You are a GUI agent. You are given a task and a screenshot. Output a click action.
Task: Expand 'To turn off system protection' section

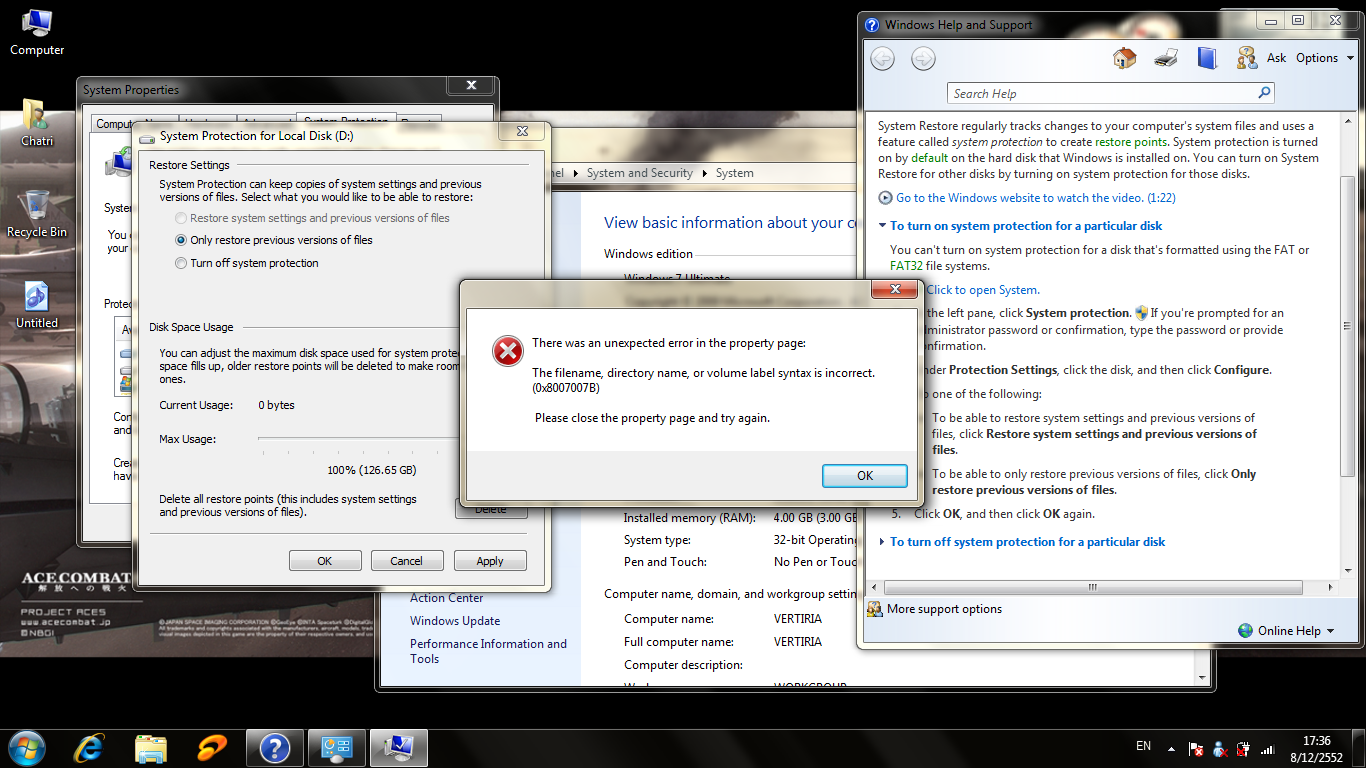tap(1021, 542)
